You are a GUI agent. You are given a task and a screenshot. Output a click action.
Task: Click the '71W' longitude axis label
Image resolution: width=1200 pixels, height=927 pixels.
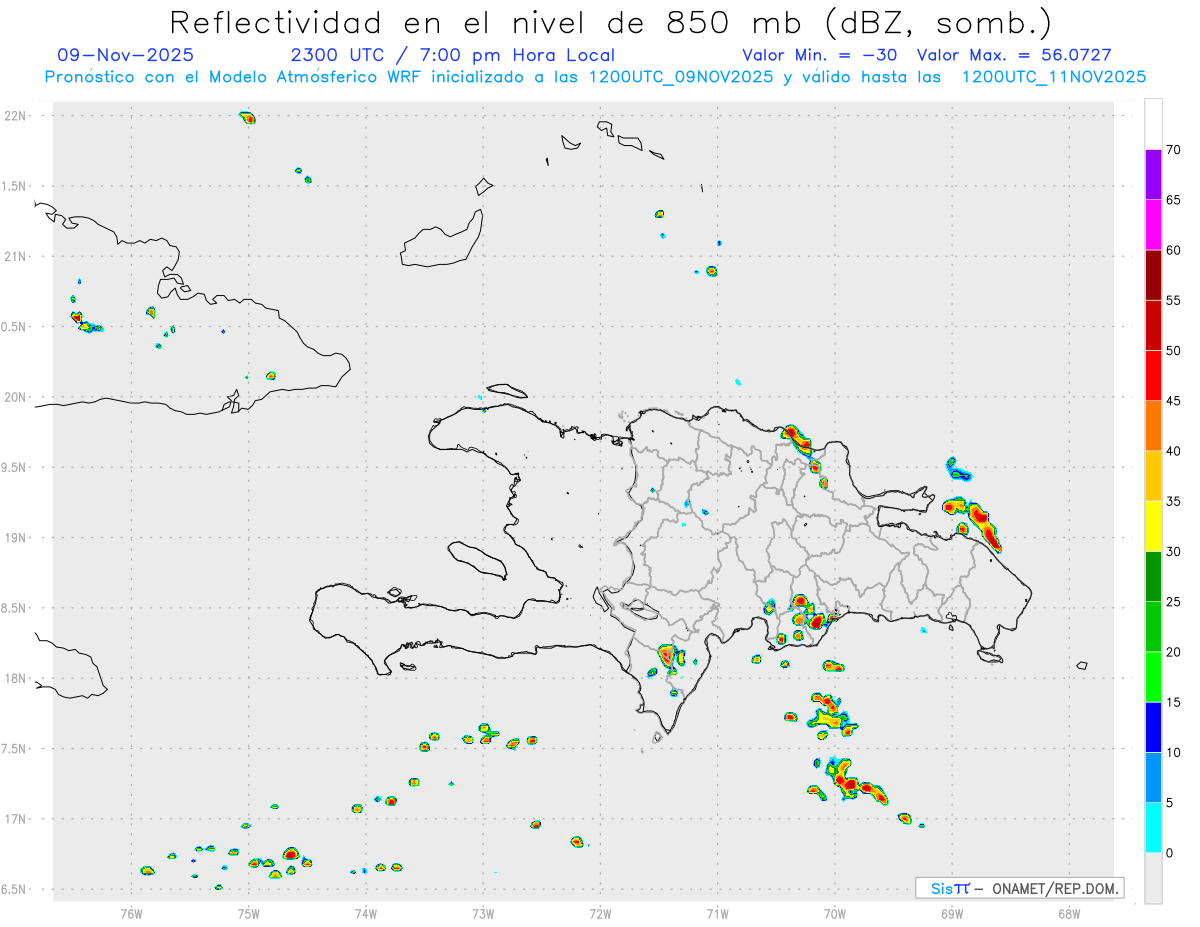point(717,912)
